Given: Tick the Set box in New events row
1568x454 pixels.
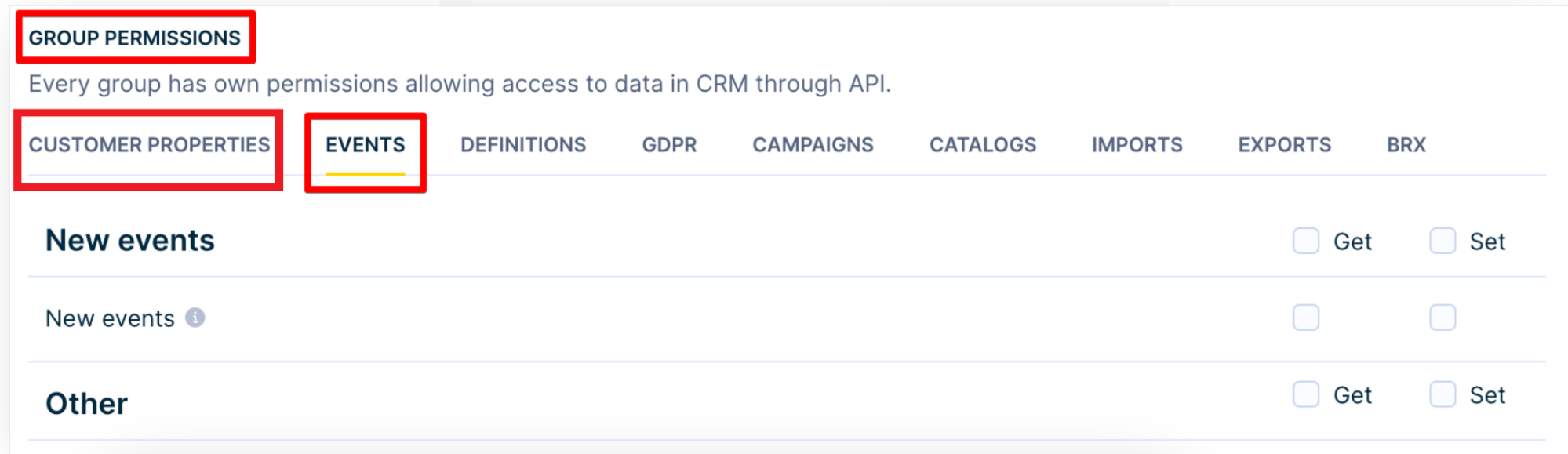Looking at the screenshot, I should 1442,318.
